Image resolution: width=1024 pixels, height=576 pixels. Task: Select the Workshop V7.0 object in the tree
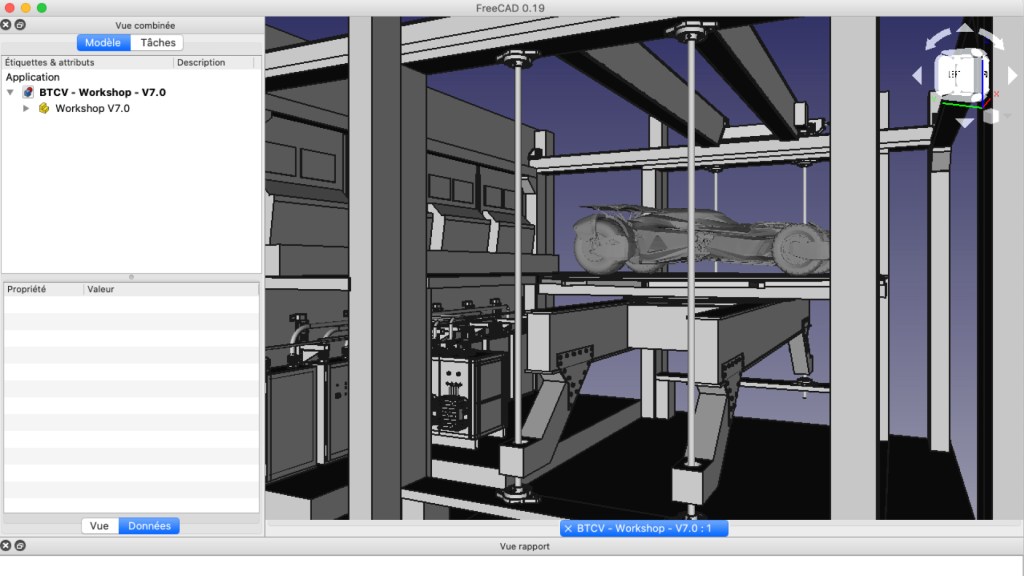[x=92, y=108]
